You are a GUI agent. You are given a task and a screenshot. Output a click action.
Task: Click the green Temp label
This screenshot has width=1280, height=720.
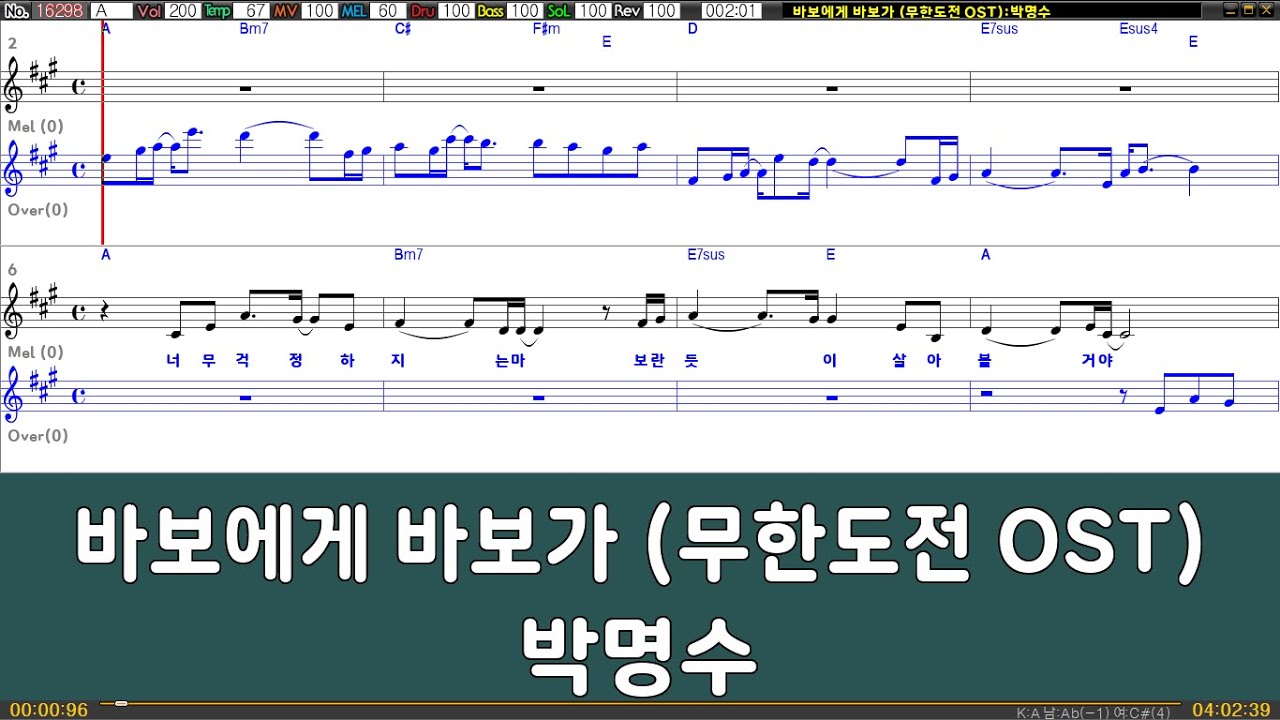click(x=217, y=10)
